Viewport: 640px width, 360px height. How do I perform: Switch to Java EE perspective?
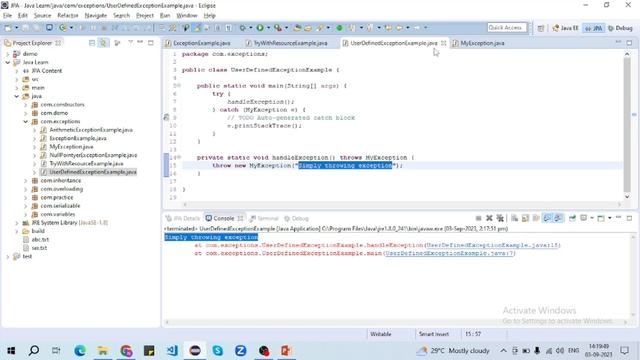click(565, 28)
